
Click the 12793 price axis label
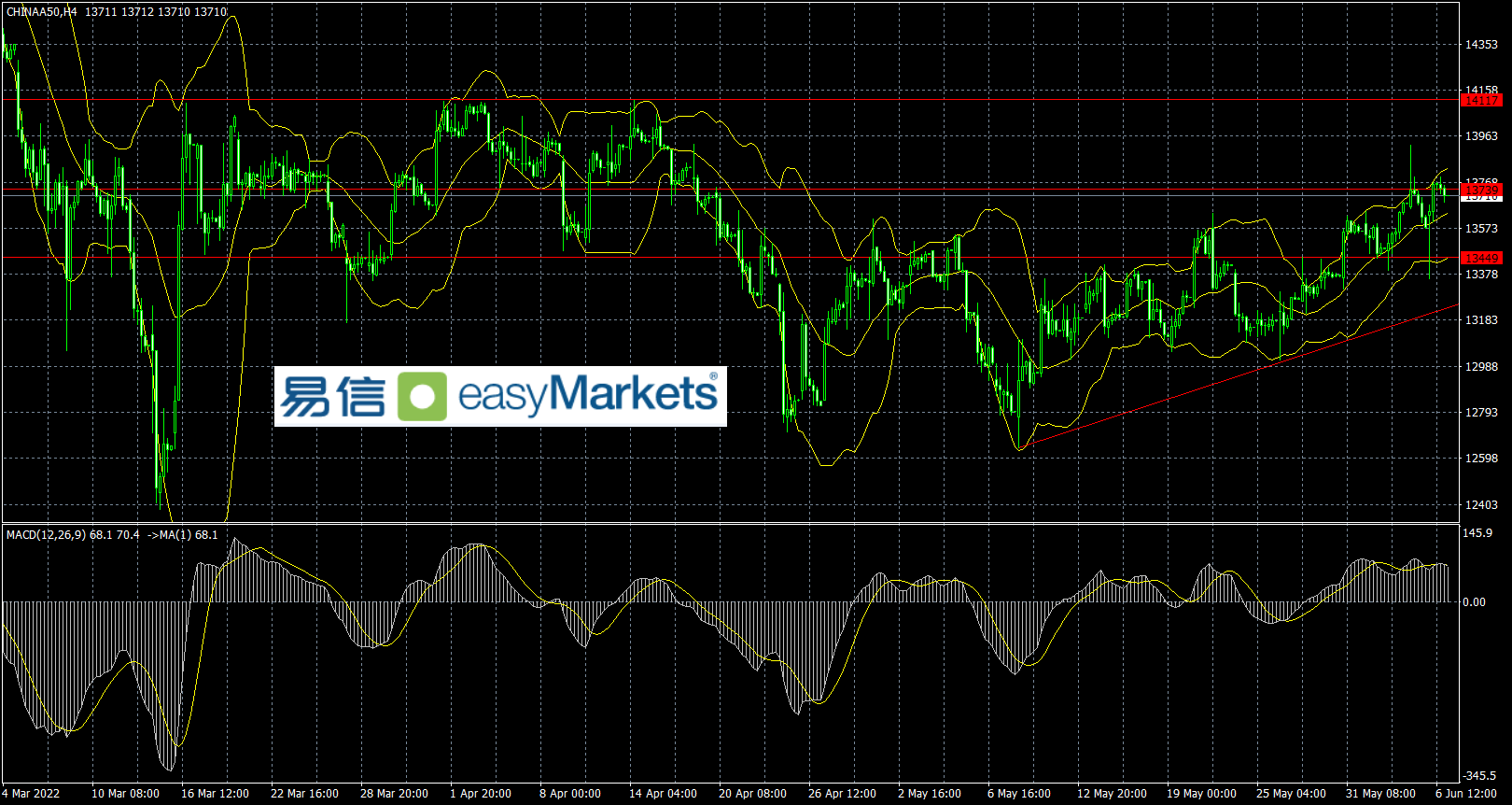(x=1481, y=413)
